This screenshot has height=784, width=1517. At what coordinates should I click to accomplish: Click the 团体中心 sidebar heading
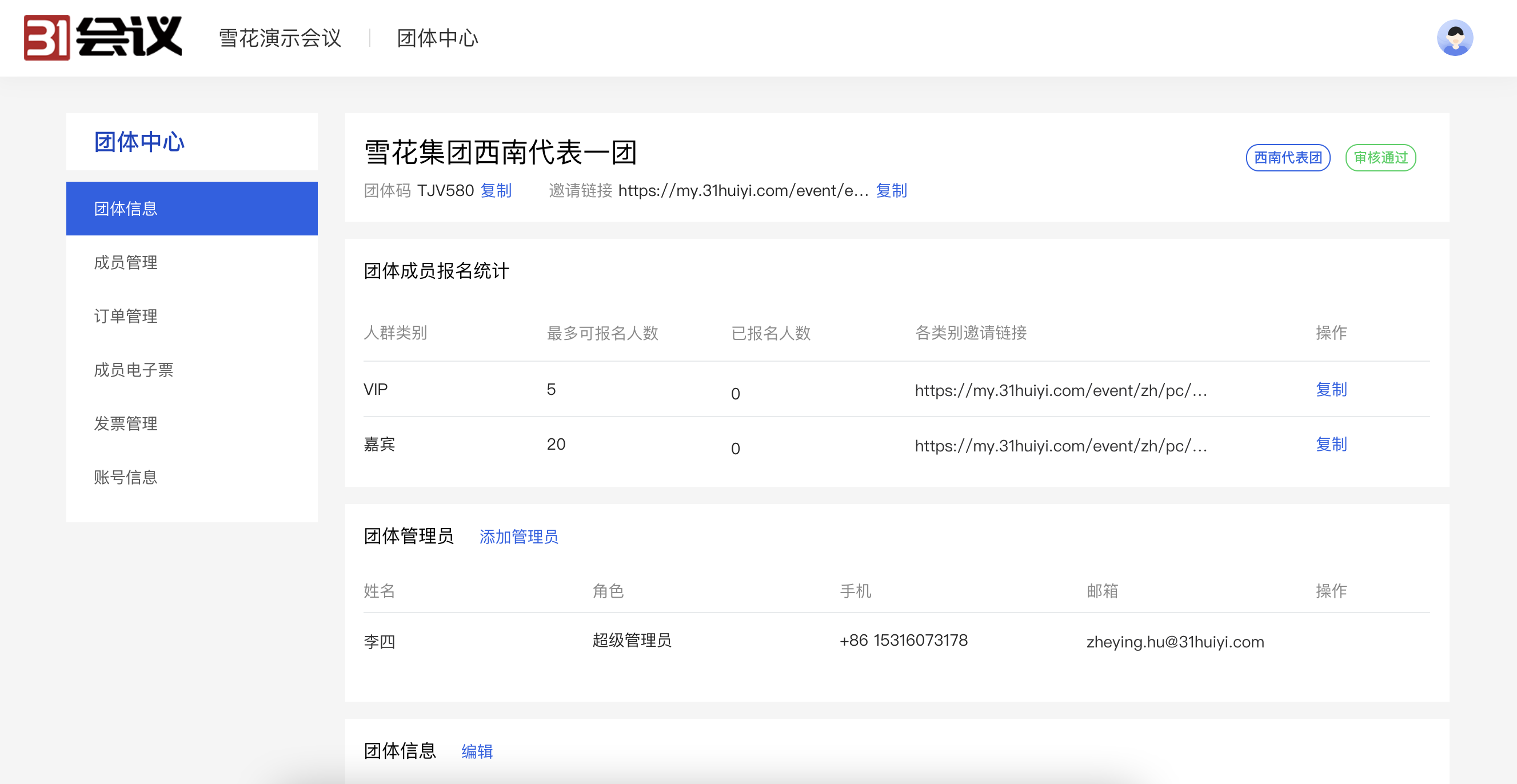pyautogui.click(x=139, y=142)
